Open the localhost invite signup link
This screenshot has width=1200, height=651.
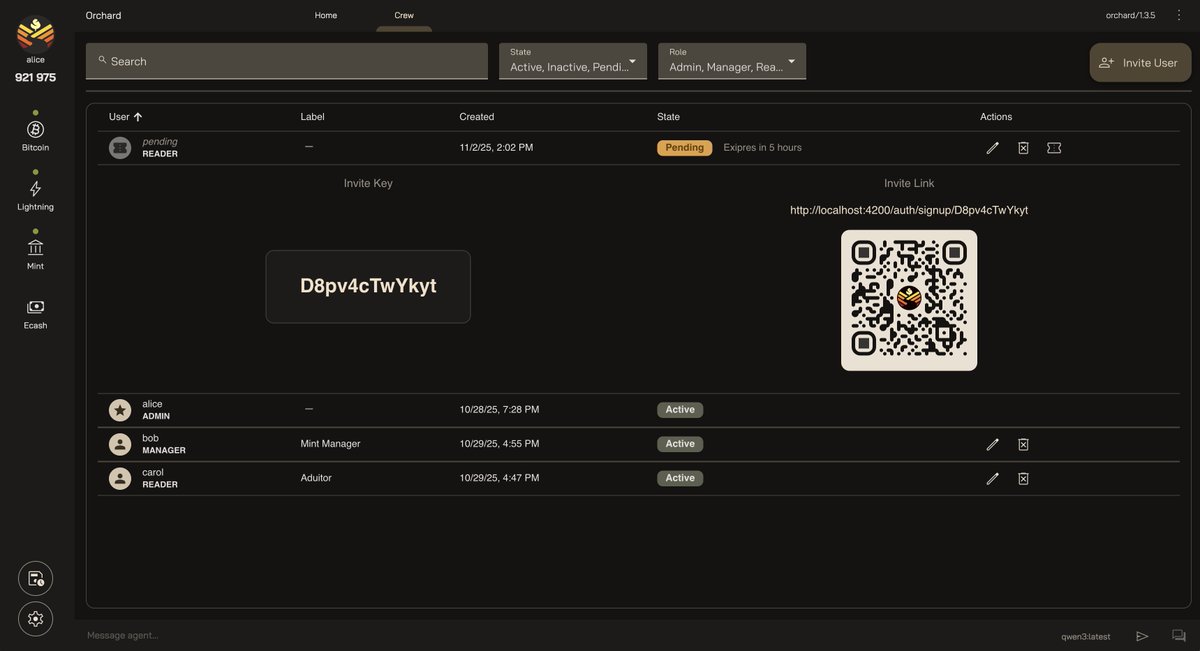click(x=909, y=210)
